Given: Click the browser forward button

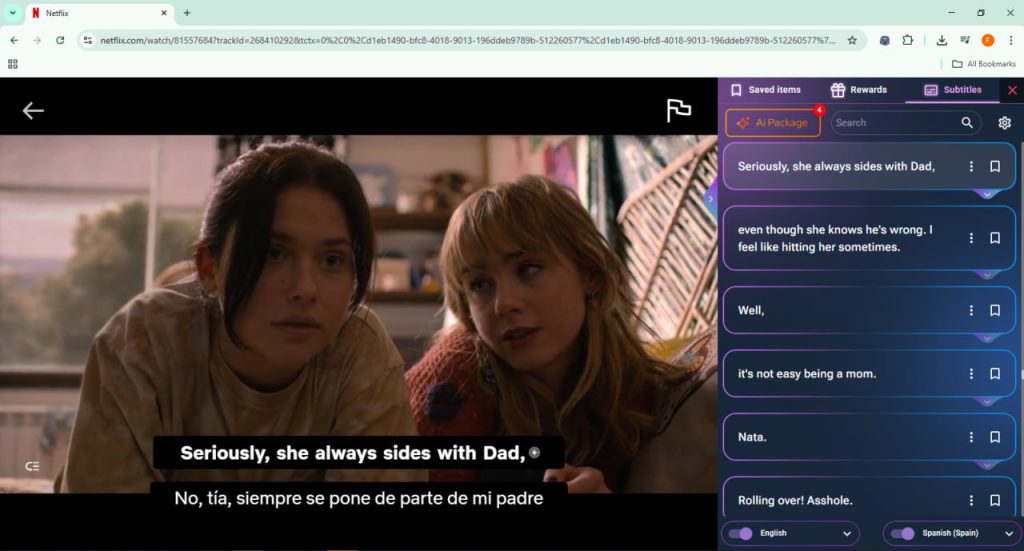Looking at the screenshot, I should tap(37, 40).
